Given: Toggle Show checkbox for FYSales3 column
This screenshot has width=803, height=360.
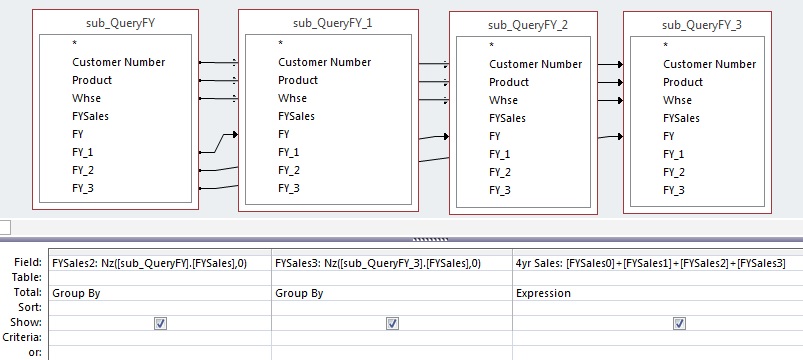Looking at the screenshot, I should tap(392, 323).
